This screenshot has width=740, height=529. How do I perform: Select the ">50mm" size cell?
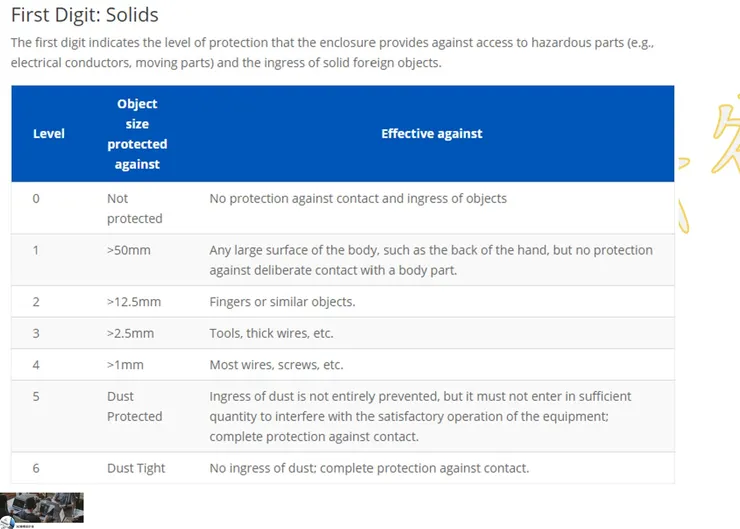[128, 250]
